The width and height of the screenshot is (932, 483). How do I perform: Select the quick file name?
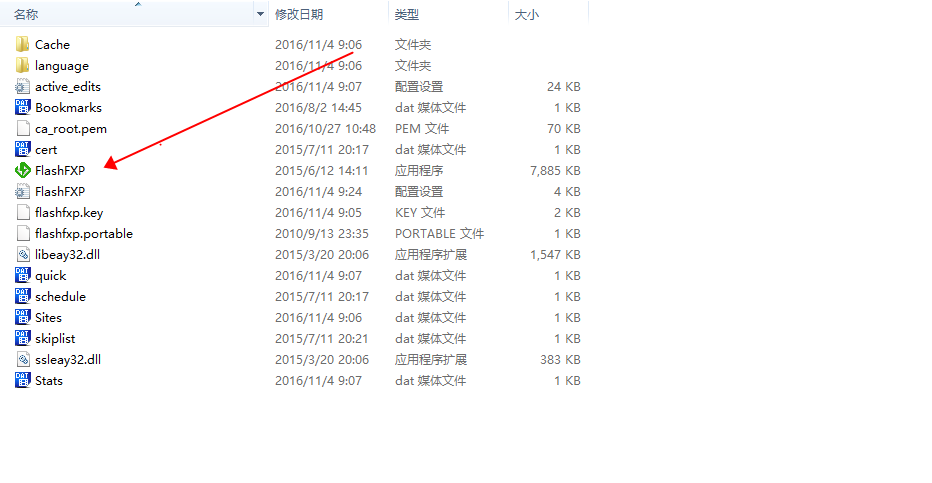pyautogui.click(x=51, y=276)
